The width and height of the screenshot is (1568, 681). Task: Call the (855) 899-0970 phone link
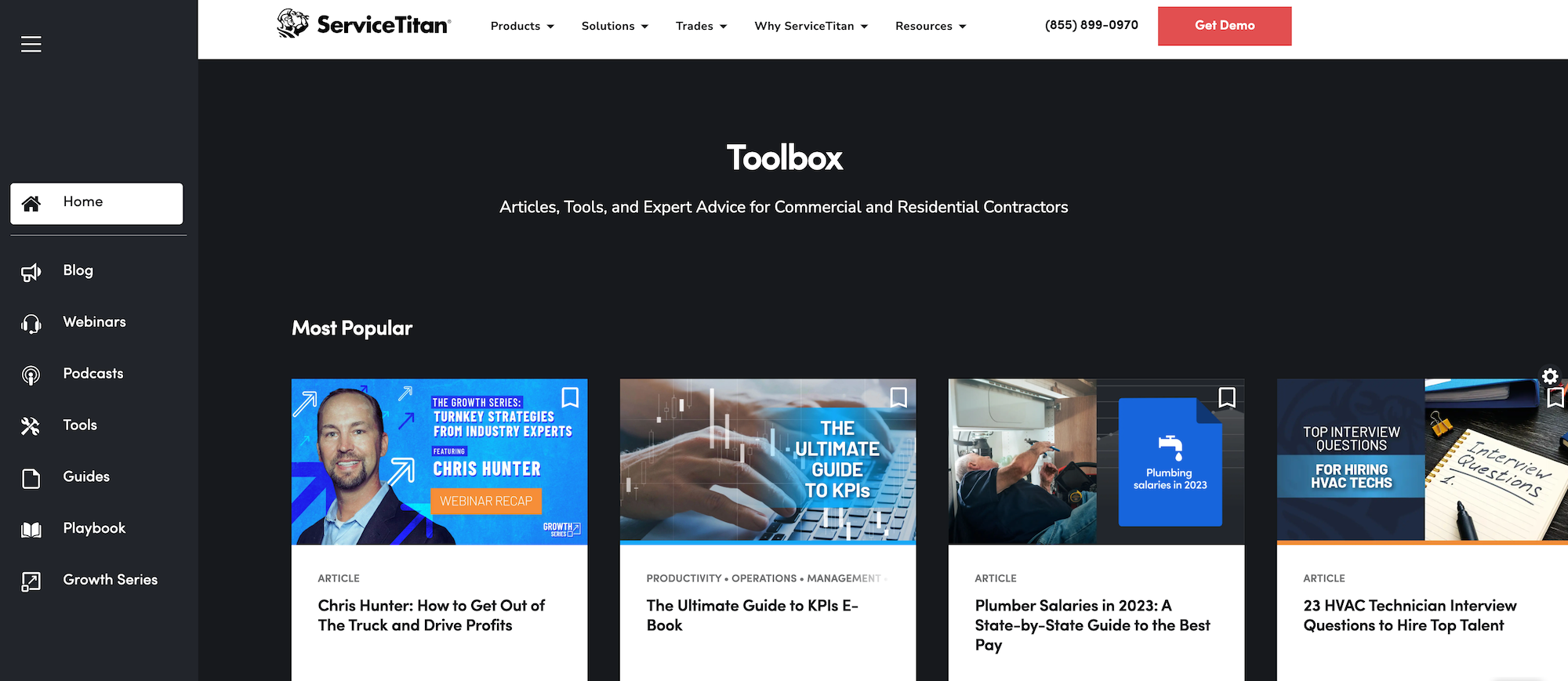(x=1091, y=25)
